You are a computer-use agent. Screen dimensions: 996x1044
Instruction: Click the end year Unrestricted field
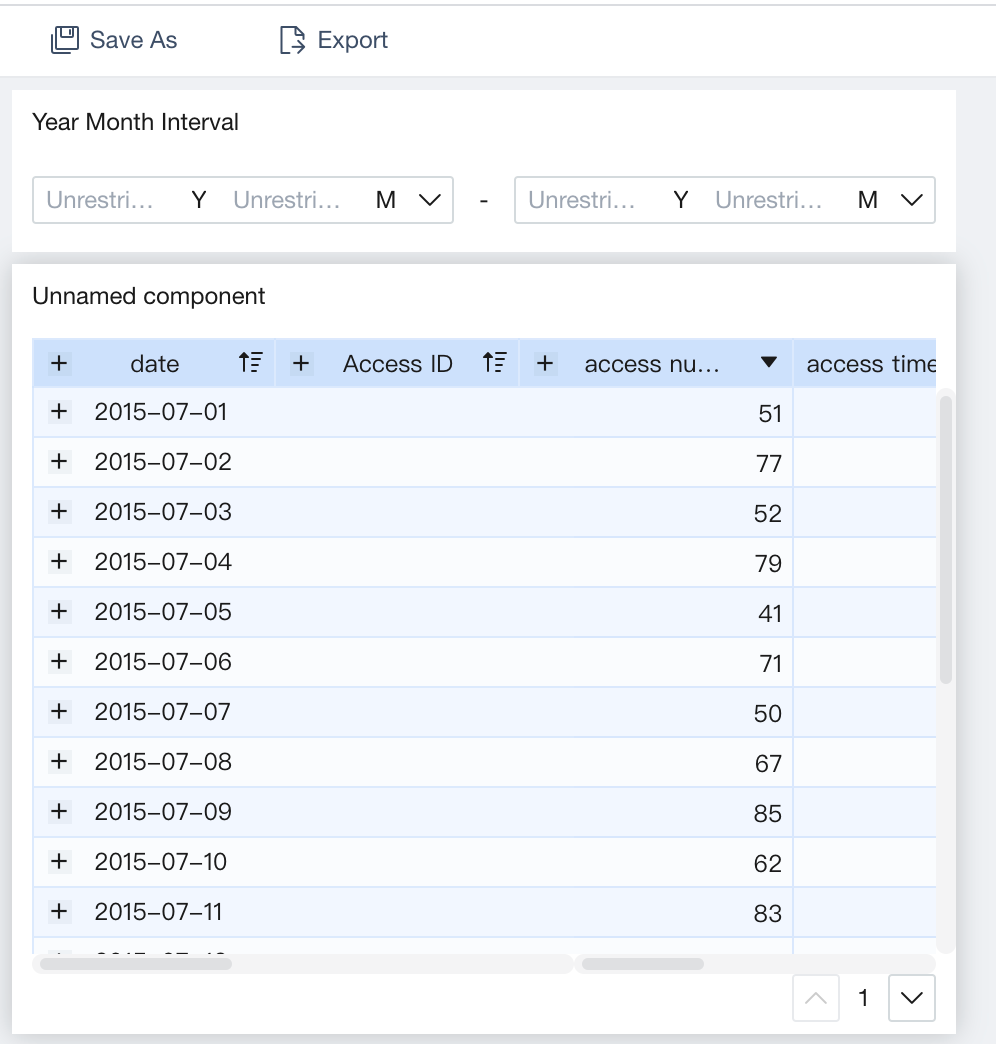coord(582,200)
